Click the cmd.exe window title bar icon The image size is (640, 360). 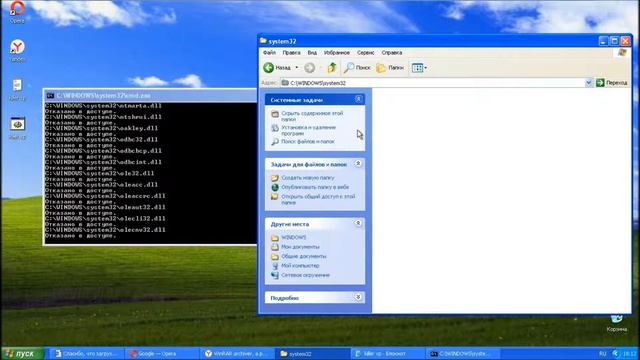click(x=50, y=96)
